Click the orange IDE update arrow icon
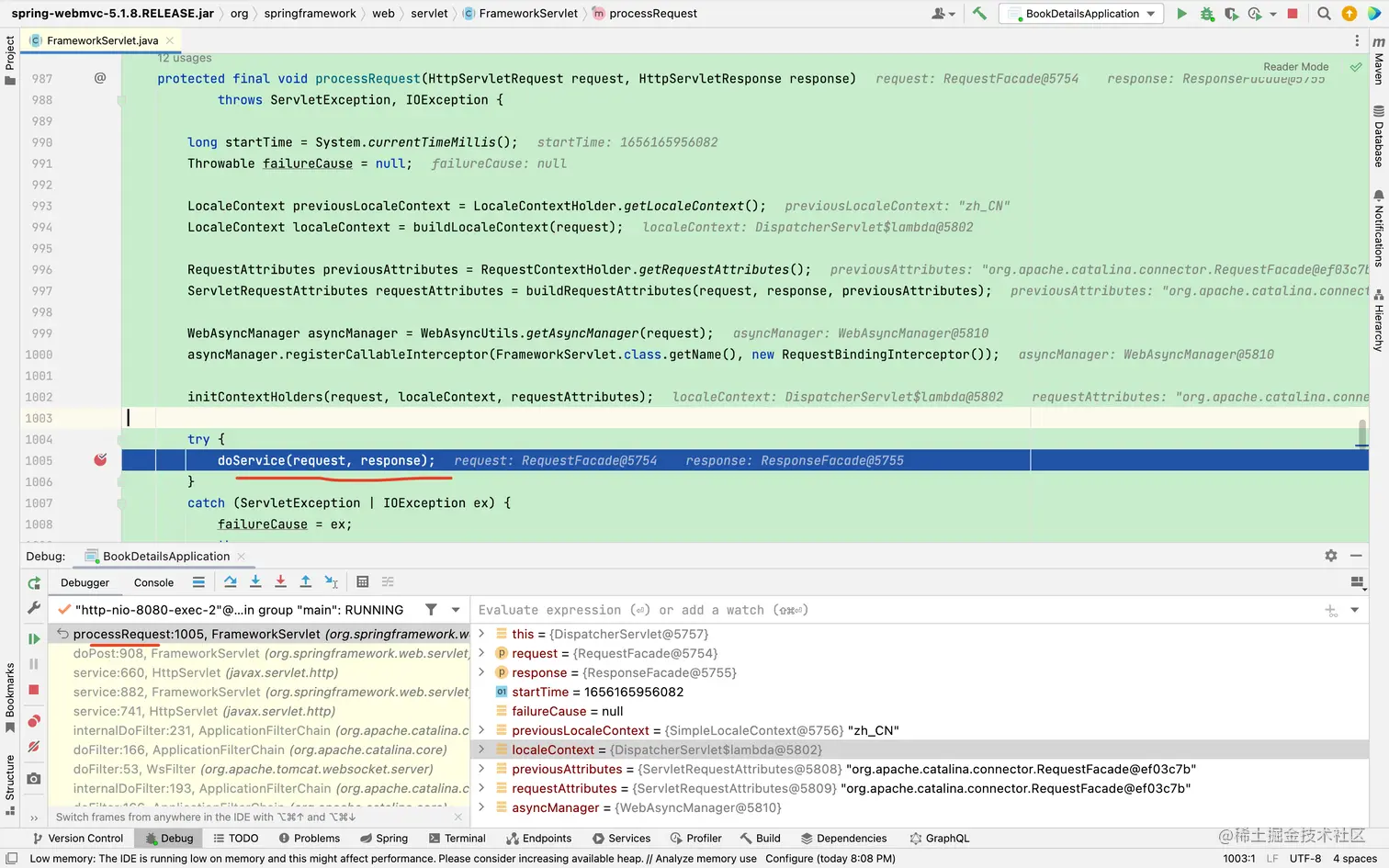This screenshot has width=1389, height=868. [x=1349, y=14]
